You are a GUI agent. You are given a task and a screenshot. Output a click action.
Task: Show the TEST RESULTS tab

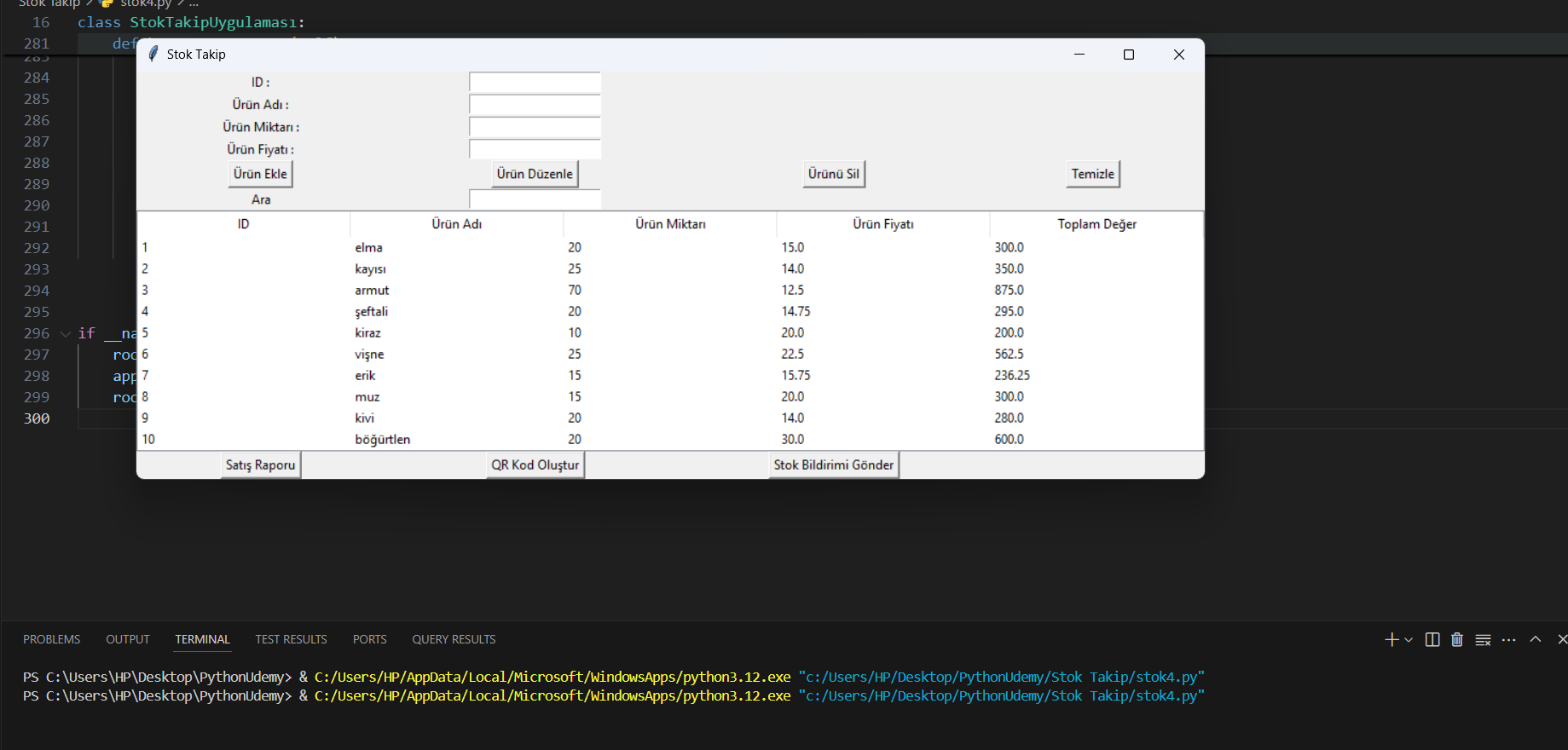coord(291,639)
